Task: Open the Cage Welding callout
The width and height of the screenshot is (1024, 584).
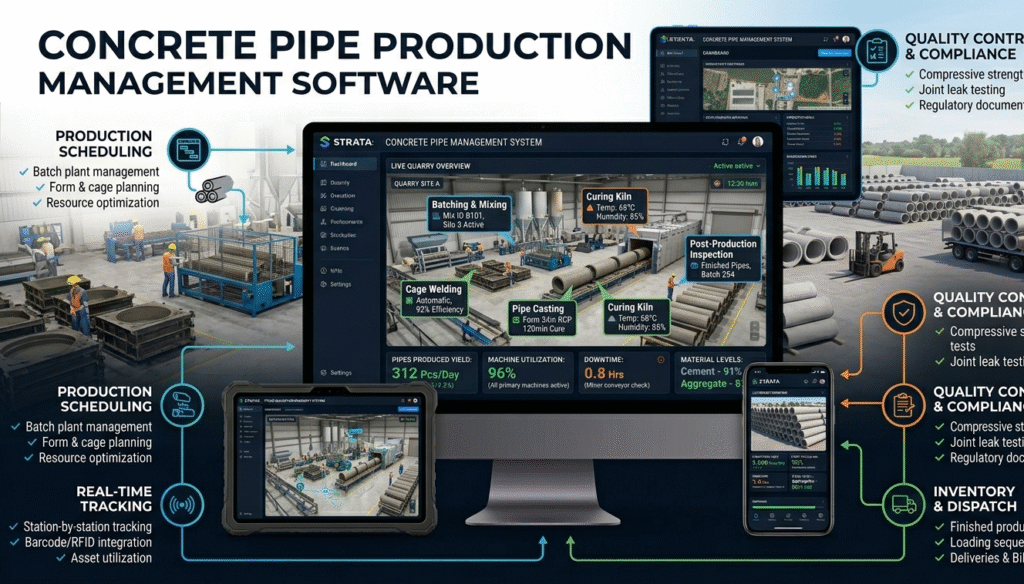Action: [x=434, y=299]
